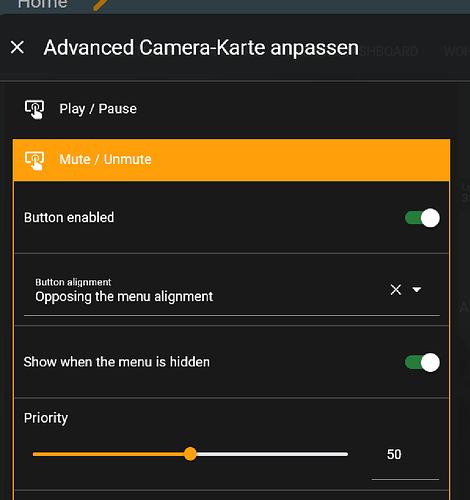
Task: Click the orange pencil edit icon near Home
Action: [100, 5]
